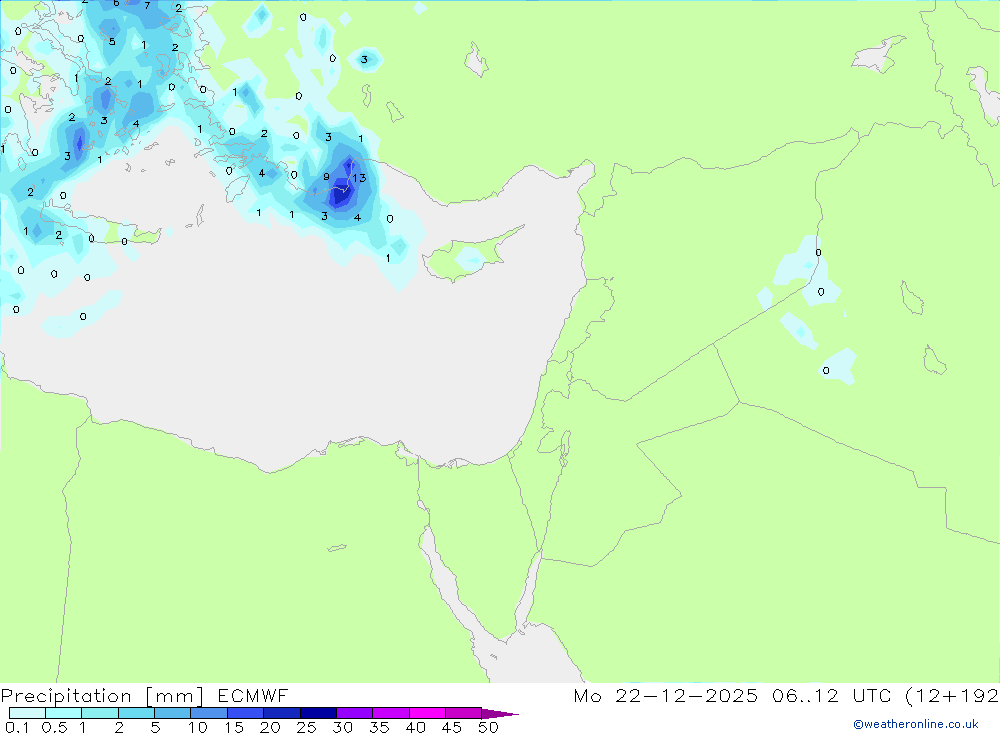
Task: Click the 'ECMWF' model label
Action: pos(253,695)
